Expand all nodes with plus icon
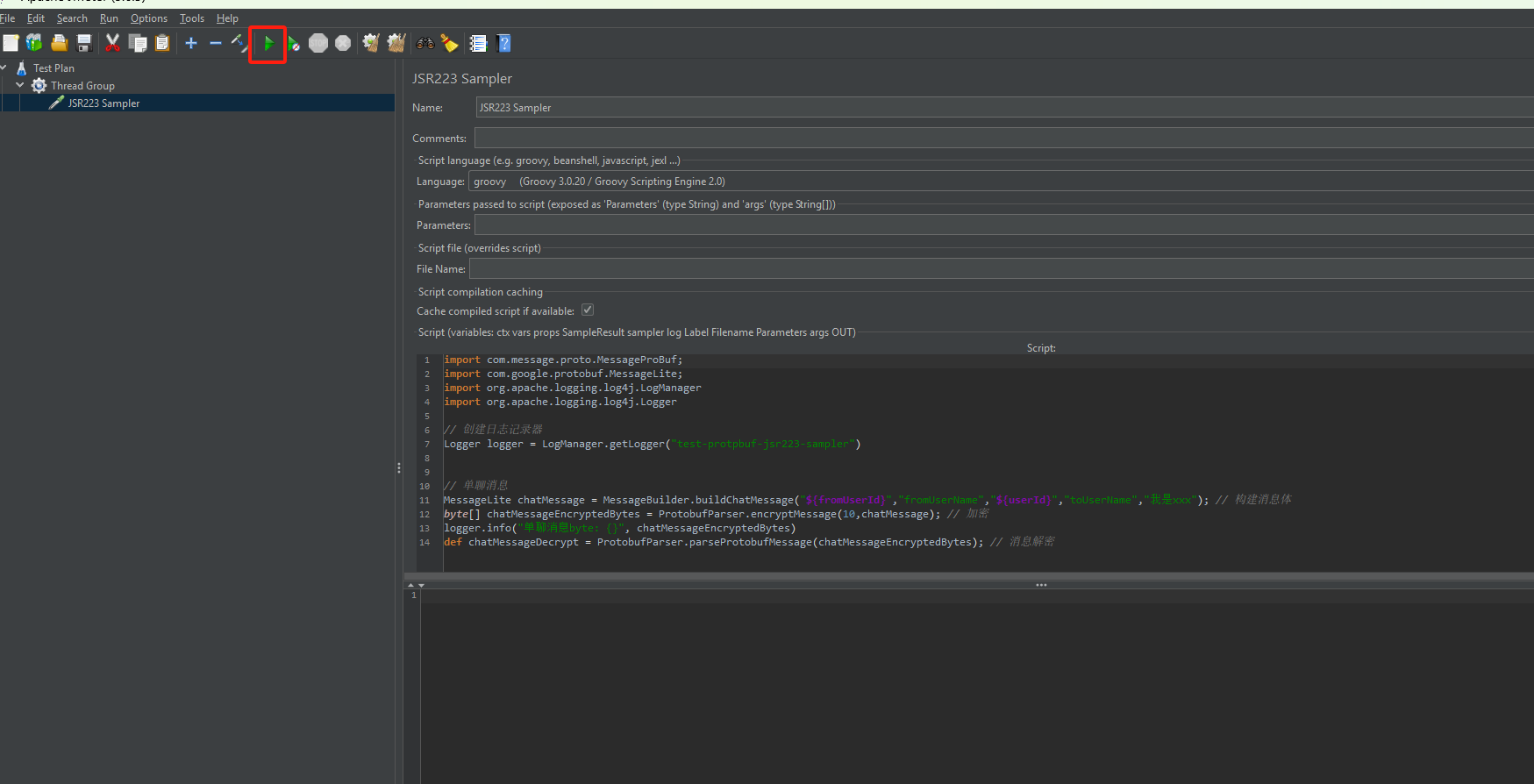Screen dimensions: 1534x784 (x=191, y=43)
